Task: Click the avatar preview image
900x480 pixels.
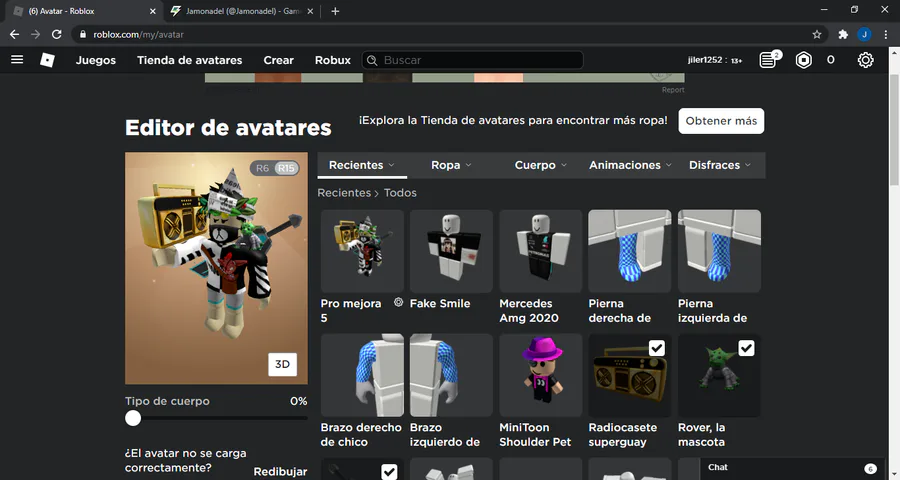Action: [x=216, y=268]
